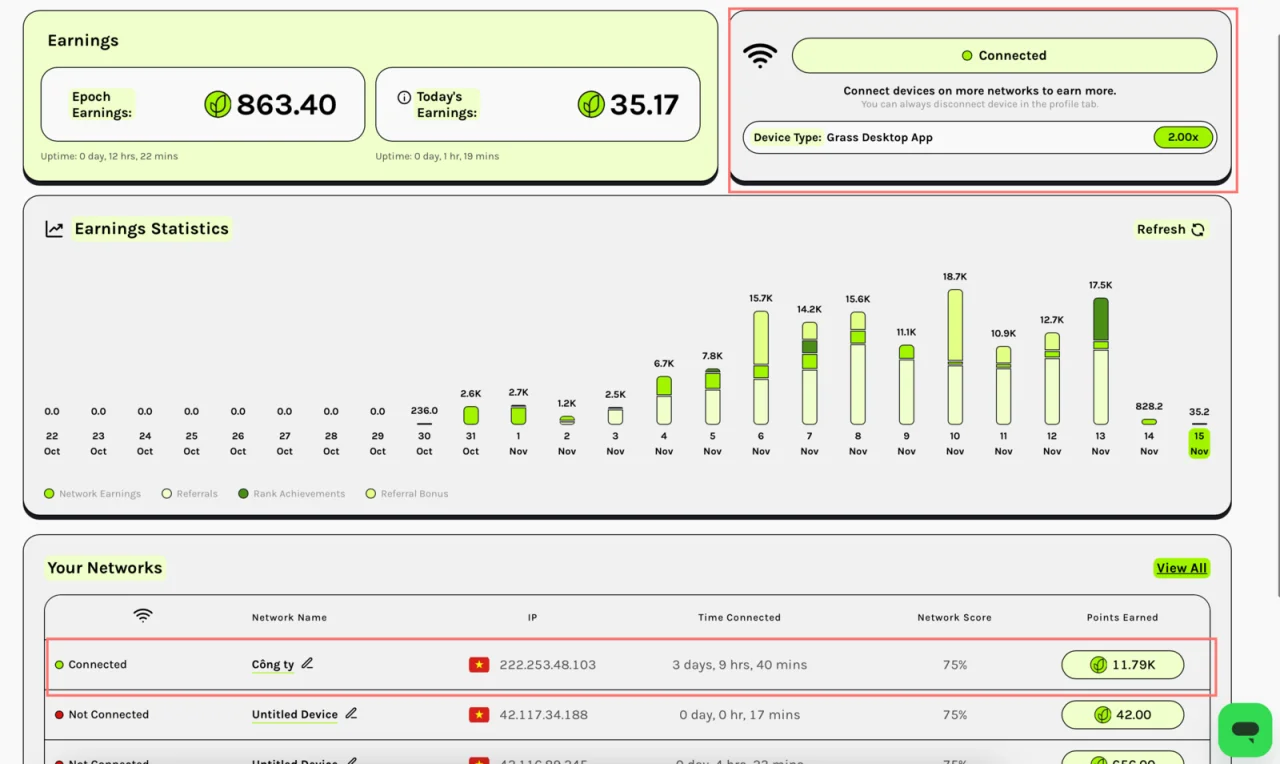The height and width of the screenshot is (764, 1280).
Task: Click the IP address 222.253.48.103
Action: (x=548, y=664)
